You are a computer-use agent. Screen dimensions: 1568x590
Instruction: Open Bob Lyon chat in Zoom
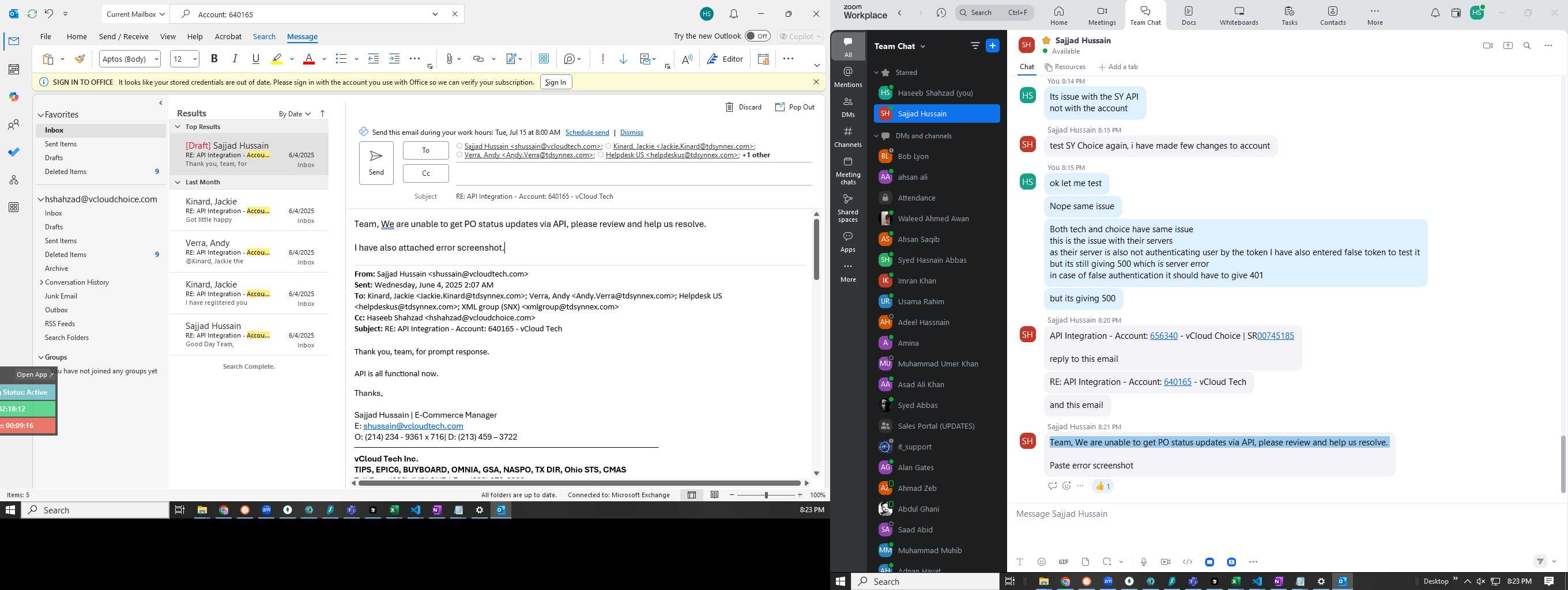tap(936, 156)
